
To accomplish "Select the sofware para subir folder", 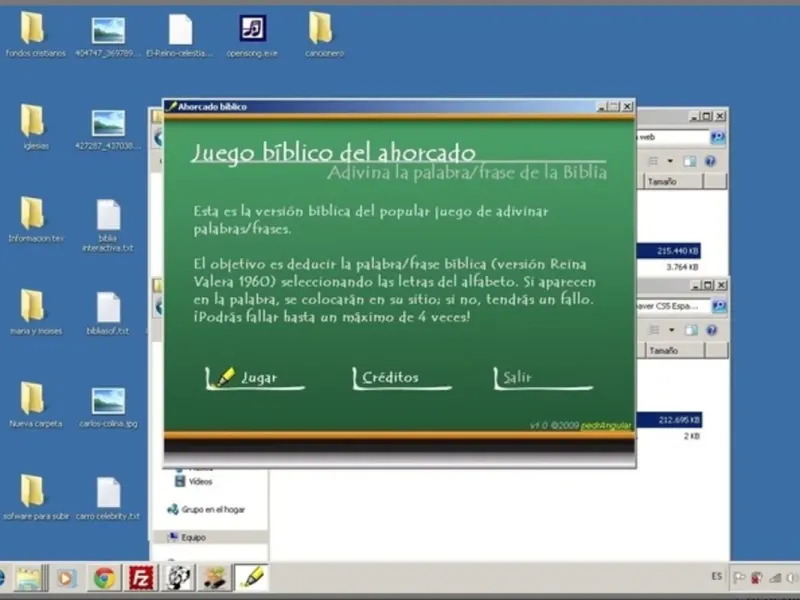I will pos(35,497).
